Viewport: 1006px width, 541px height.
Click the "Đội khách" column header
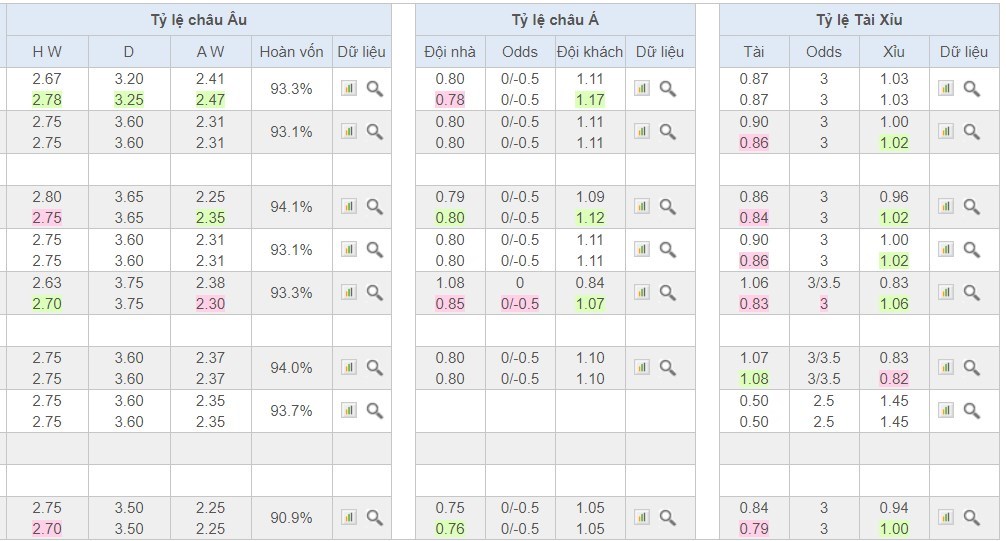pyautogui.click(x=590, y=52)
